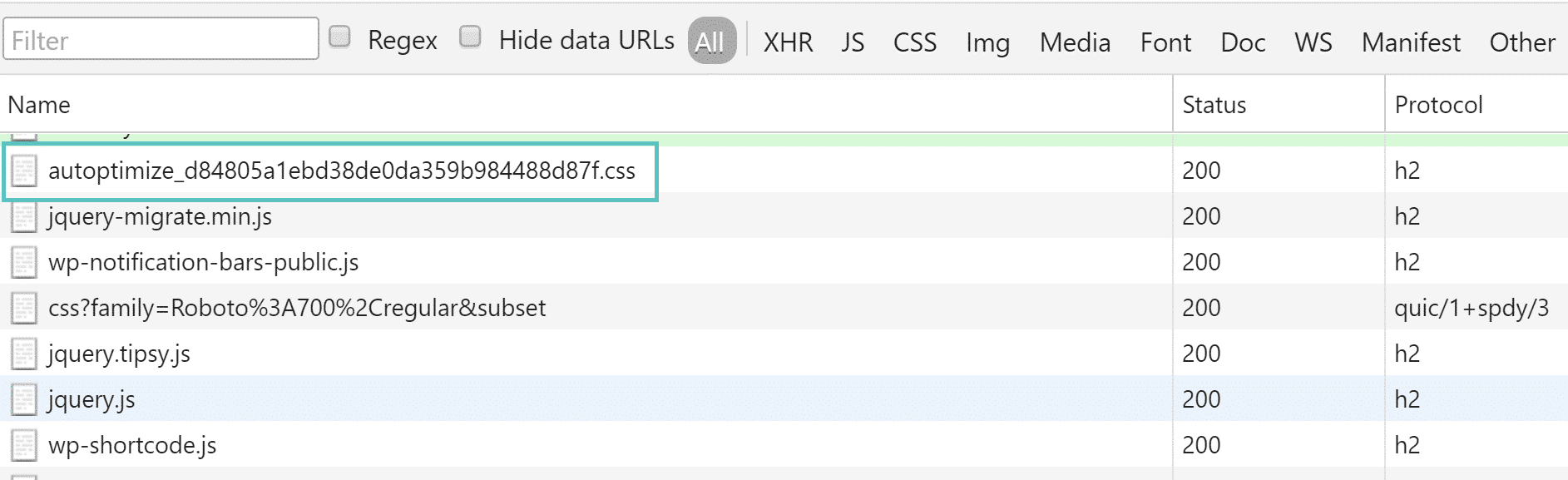This screenshot has height=480, width=1568.
Task: Sort by the Name column header
Action: pos(39,105)
